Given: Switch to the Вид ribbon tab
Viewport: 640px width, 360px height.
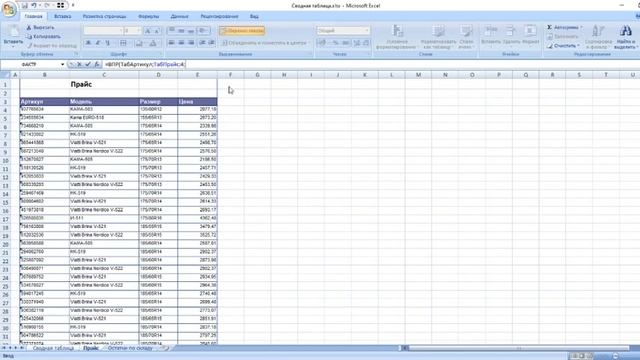Looking at the screenshot, I should click(254, 16).
